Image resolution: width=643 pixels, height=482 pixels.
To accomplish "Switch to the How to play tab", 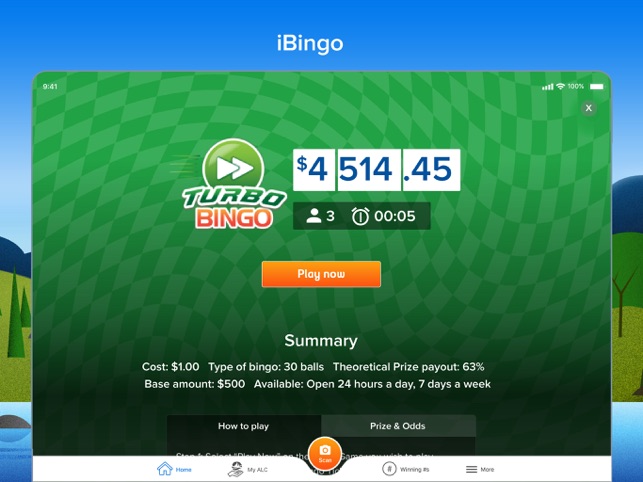I will pyautogui.click(x=244, y=426).
